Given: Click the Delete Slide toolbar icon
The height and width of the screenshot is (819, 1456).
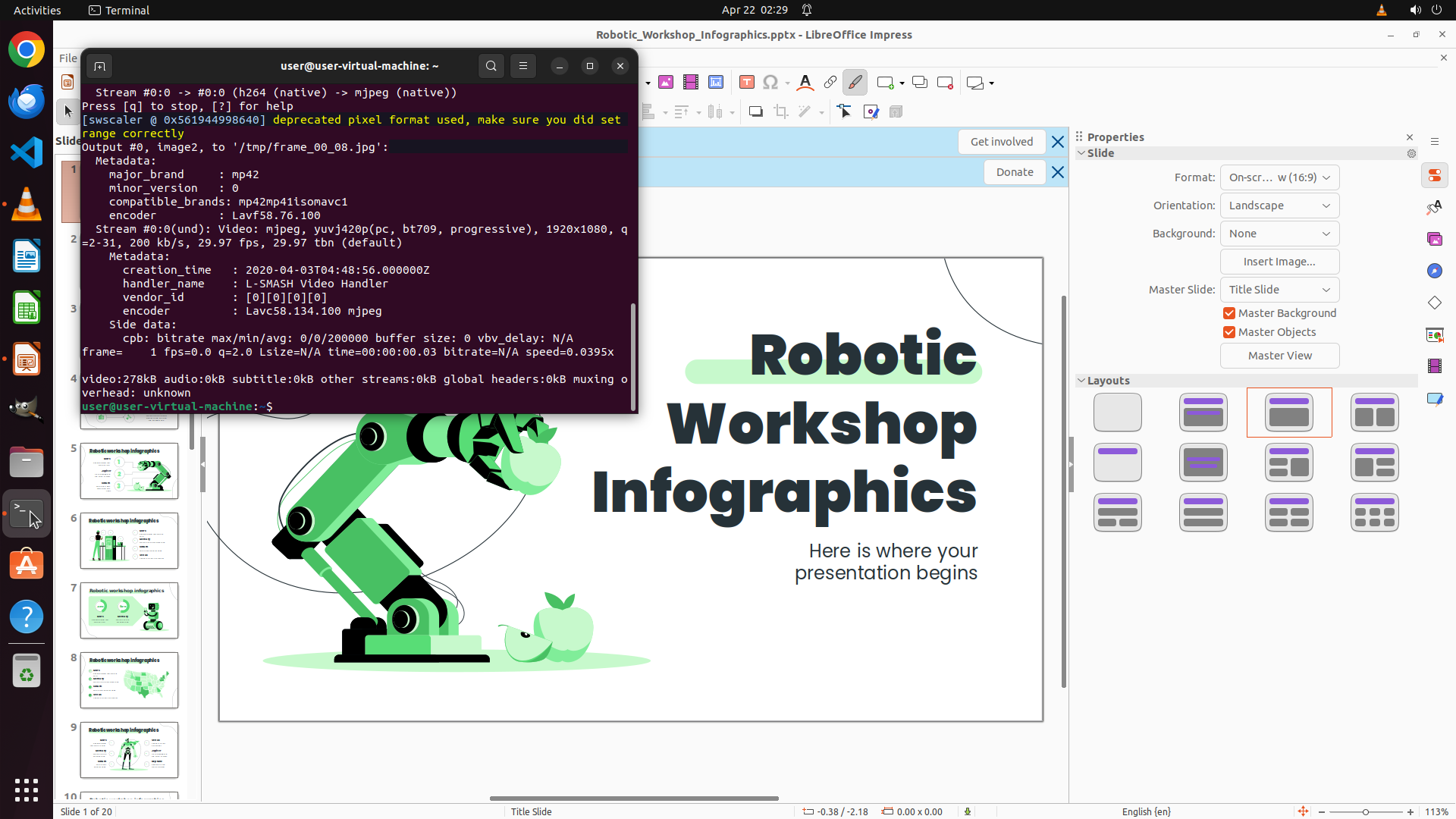Looking at the screenshot, I should click(x=945, y=83).
